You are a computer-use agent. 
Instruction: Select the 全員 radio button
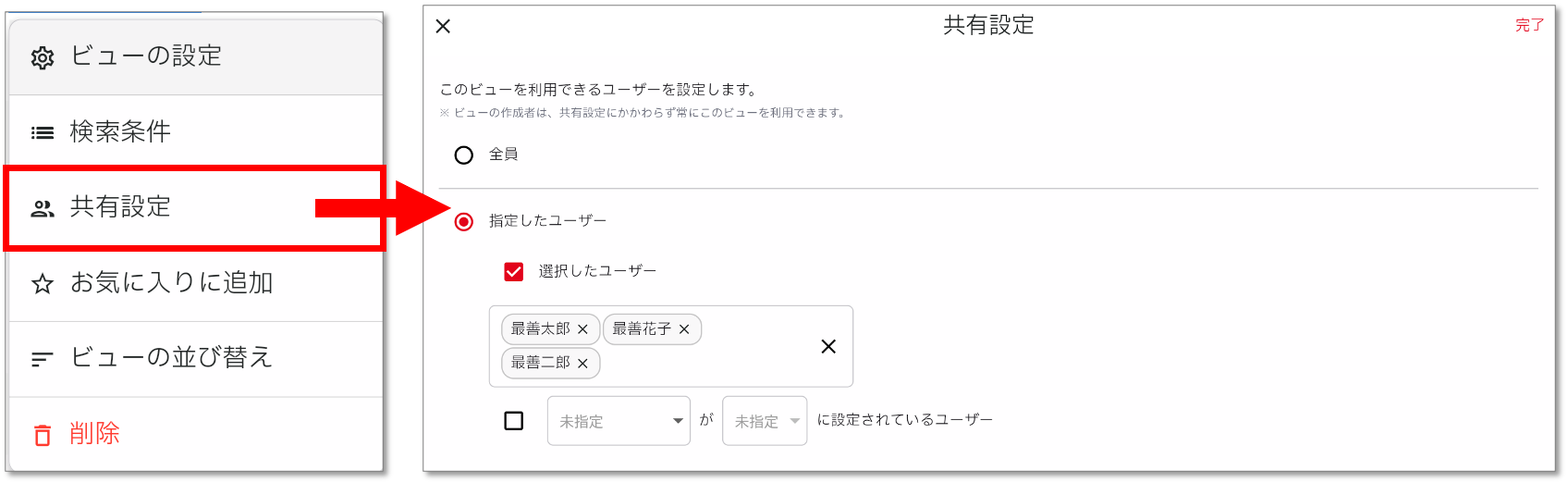click(x=464, y=155)
